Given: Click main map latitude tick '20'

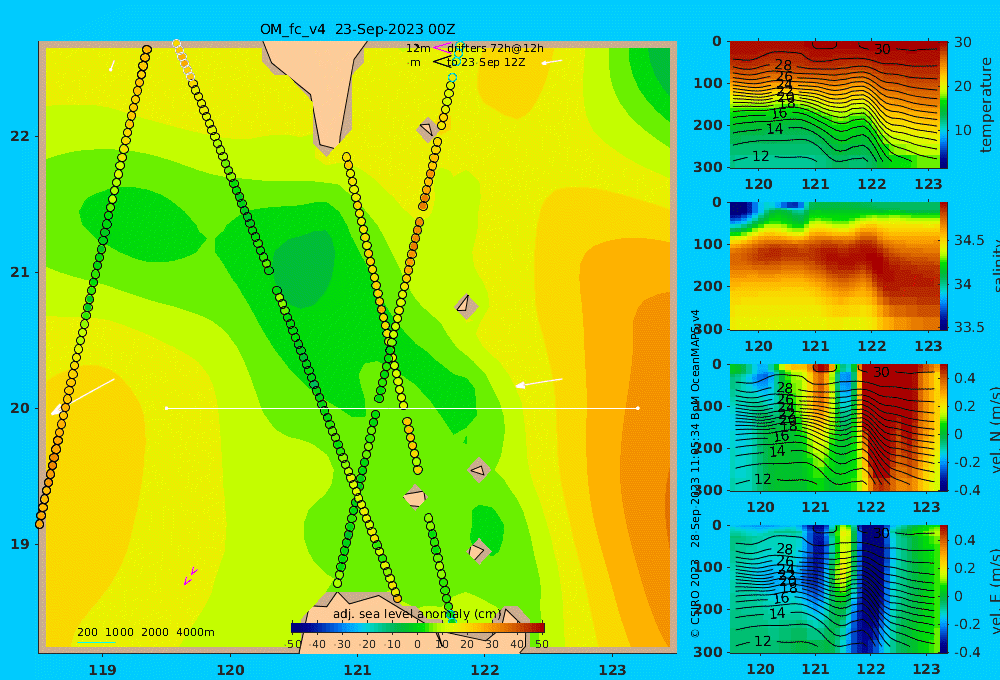Looking at the screenshot, I should [20, 408].
